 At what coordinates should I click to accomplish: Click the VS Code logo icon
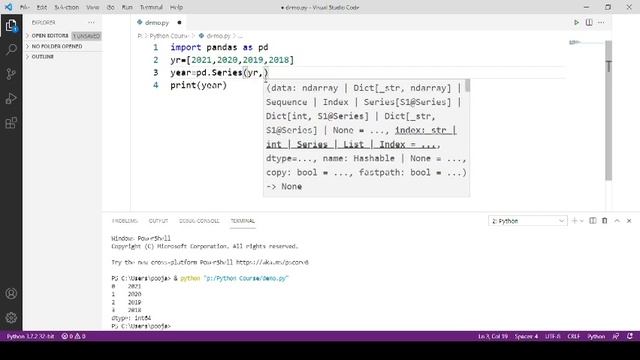[8, 7]
